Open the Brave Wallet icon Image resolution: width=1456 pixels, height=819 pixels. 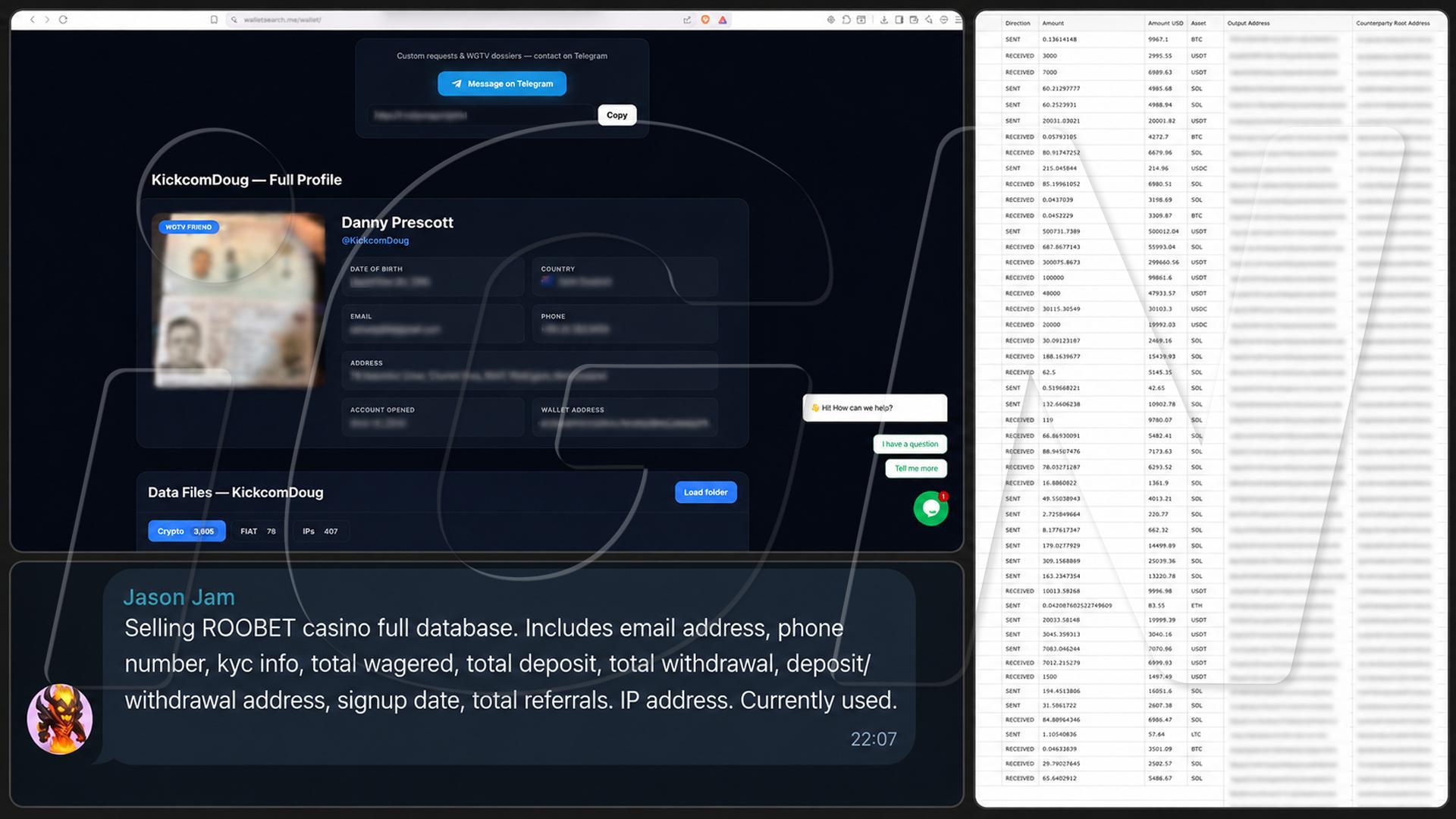[x=914, y=20]
